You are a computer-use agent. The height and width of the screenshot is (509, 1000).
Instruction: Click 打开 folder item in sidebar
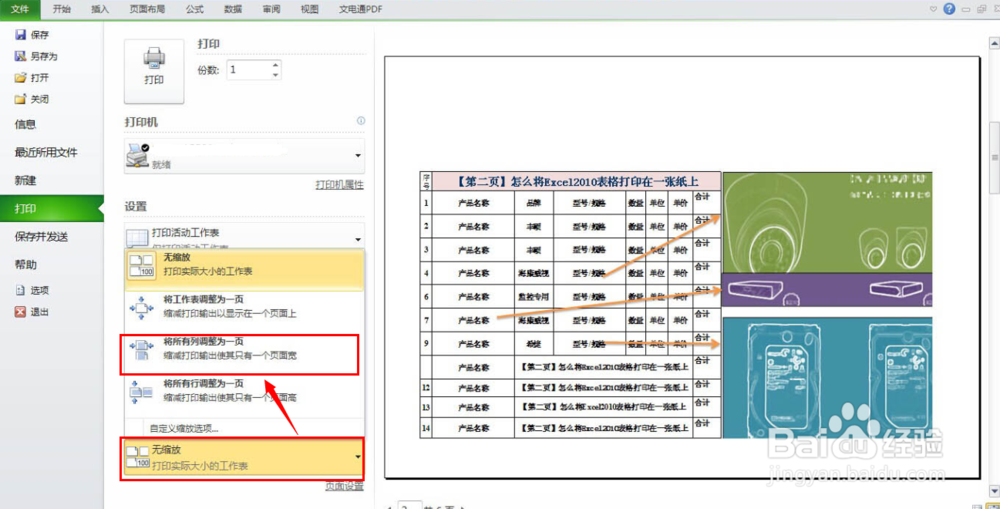[x=32, y=78]
